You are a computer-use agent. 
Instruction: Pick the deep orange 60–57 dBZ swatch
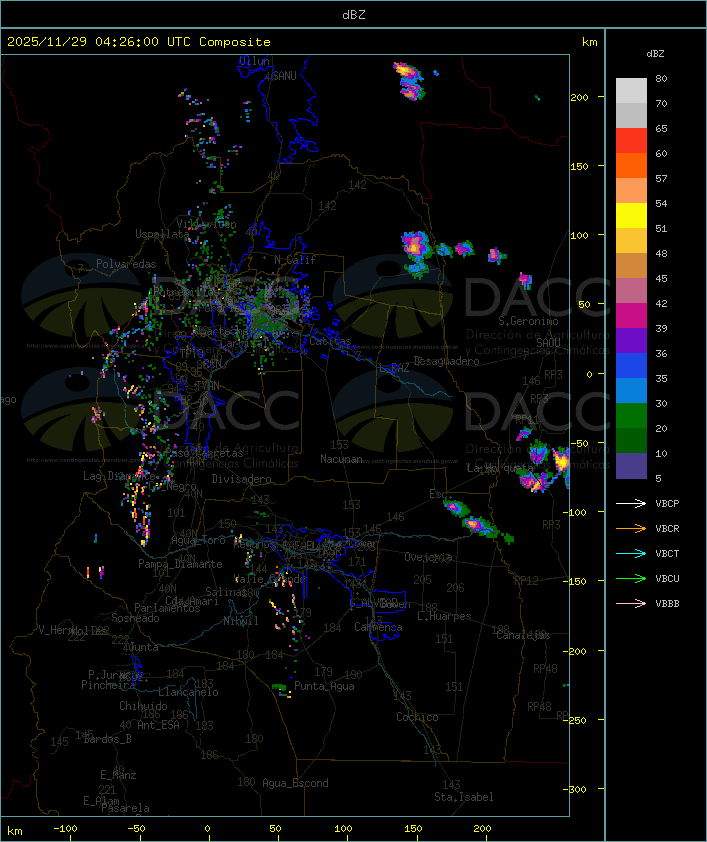(631, 166)
